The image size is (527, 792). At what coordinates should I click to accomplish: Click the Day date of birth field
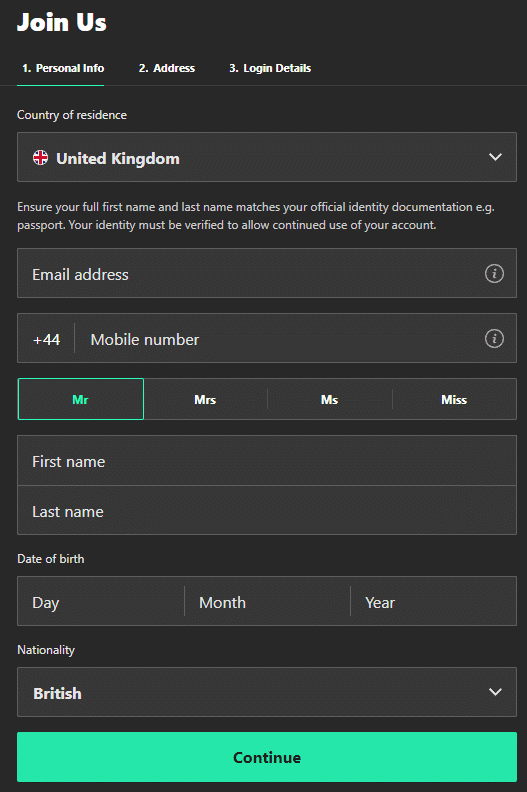tap(101, 601)
